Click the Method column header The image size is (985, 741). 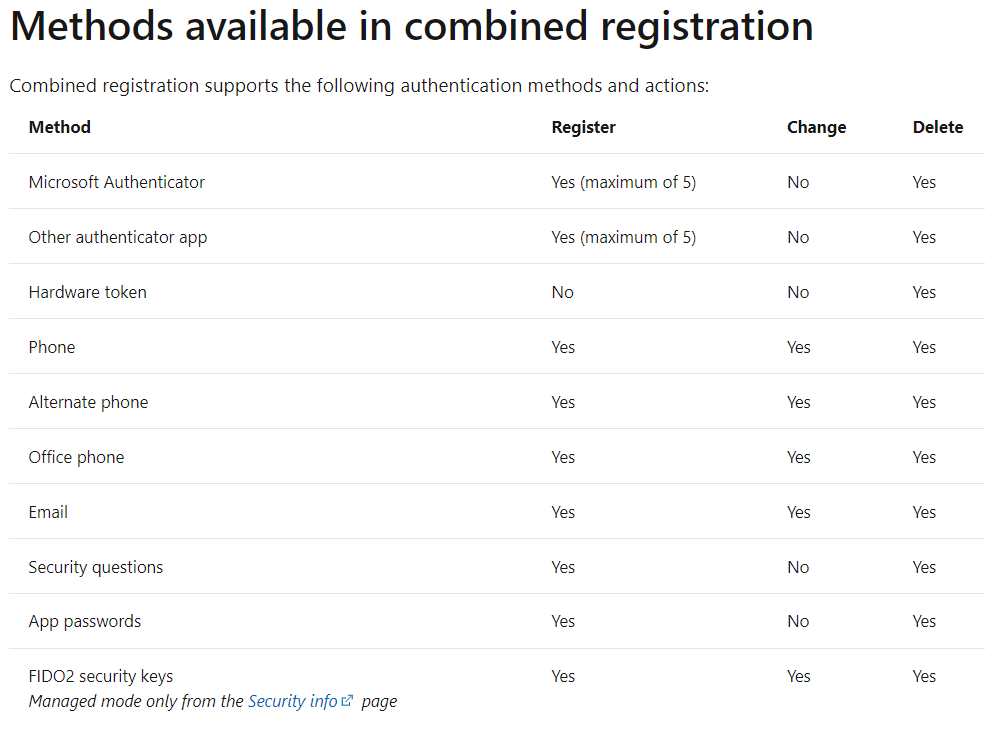(x=59, y=127)
